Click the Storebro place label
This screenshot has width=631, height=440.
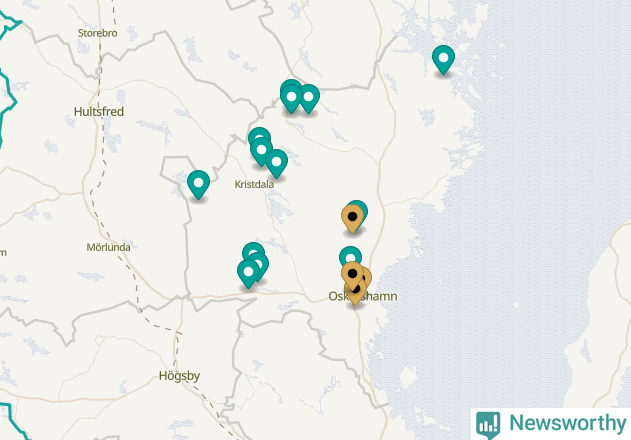tap(98, 33)
